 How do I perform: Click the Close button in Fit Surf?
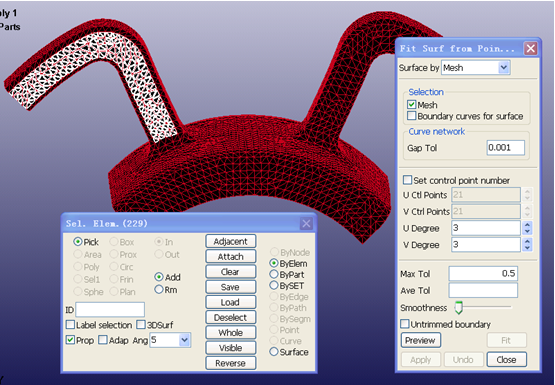(x=507, y=360)
